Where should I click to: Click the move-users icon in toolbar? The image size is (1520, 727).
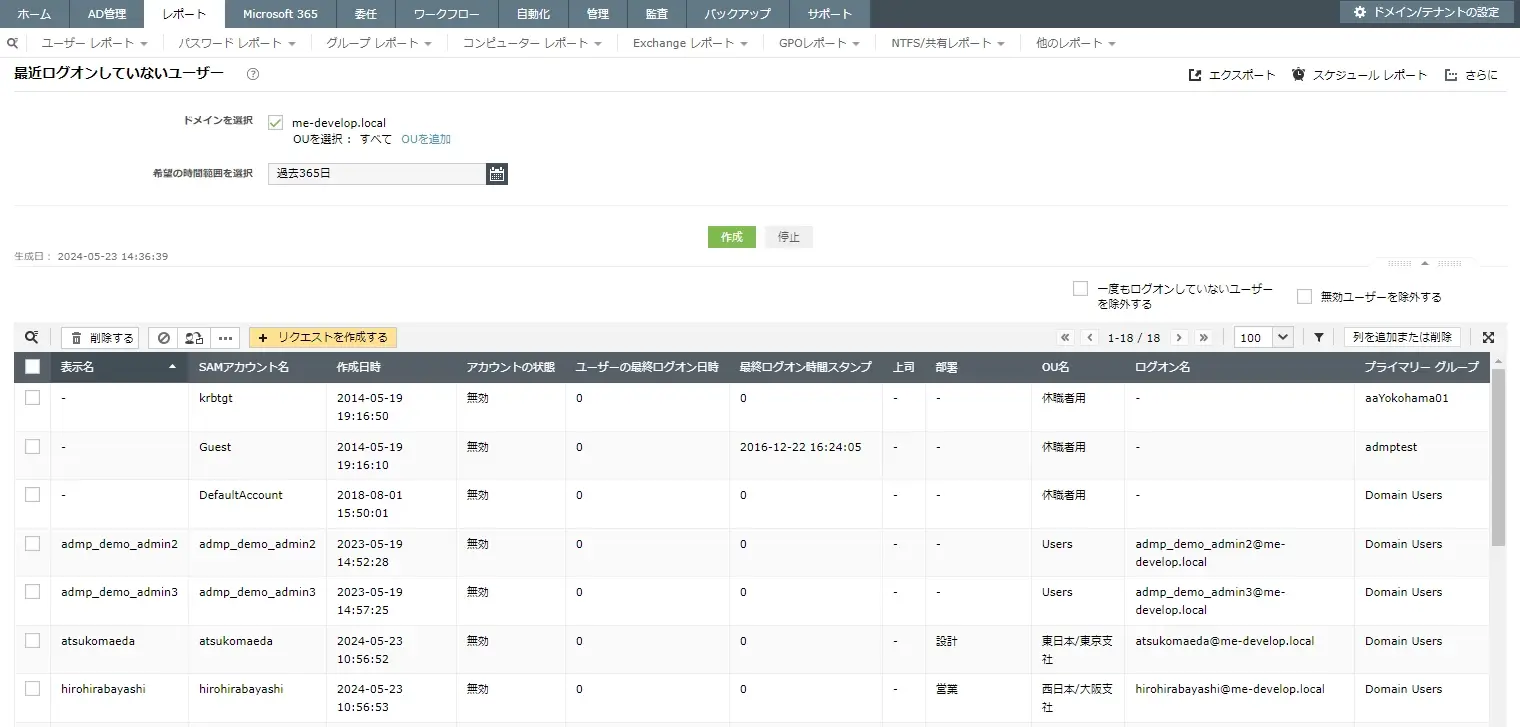point(194,338)
